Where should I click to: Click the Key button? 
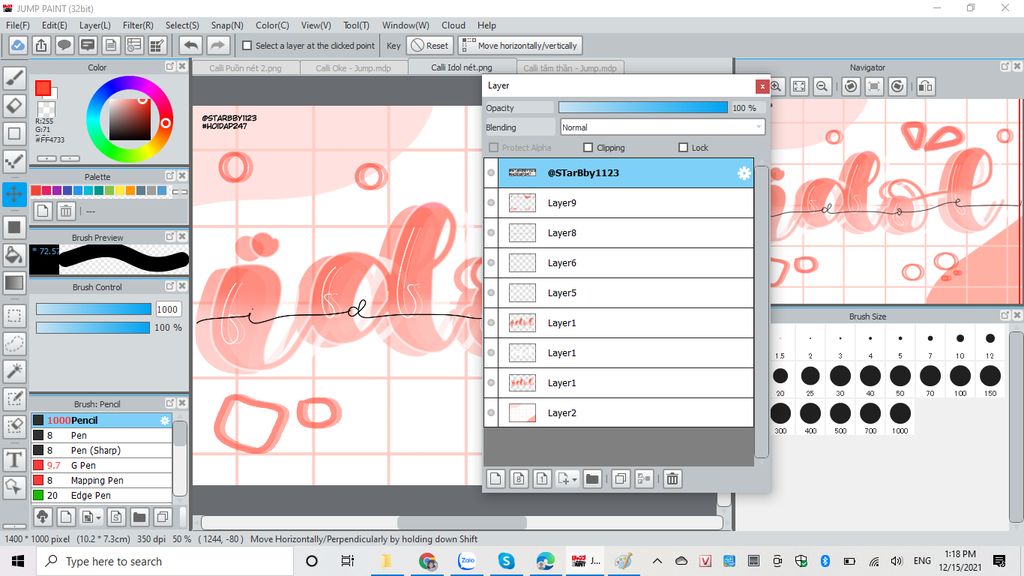393,46
